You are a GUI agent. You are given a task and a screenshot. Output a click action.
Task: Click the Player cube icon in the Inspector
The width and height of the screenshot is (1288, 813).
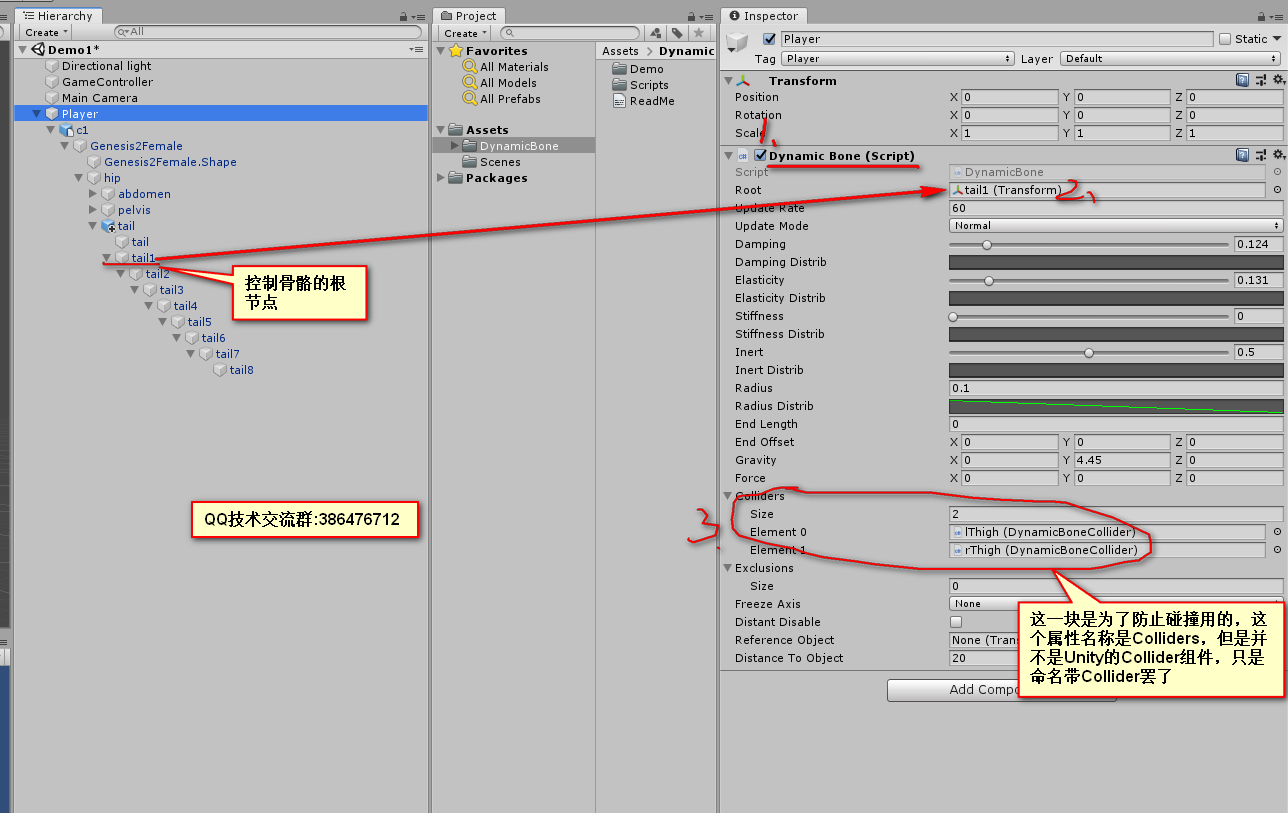pyautogui.click(x=739, y=38)
